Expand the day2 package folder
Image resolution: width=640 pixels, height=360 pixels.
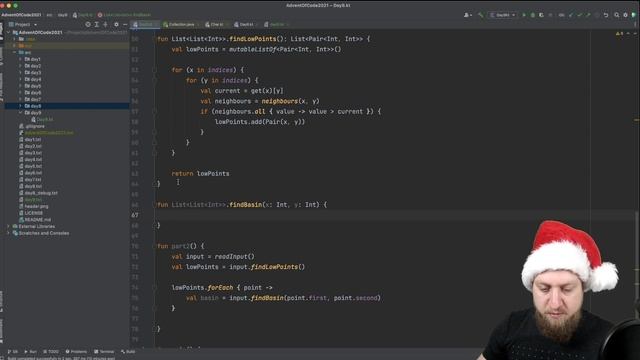pos(20,66)
